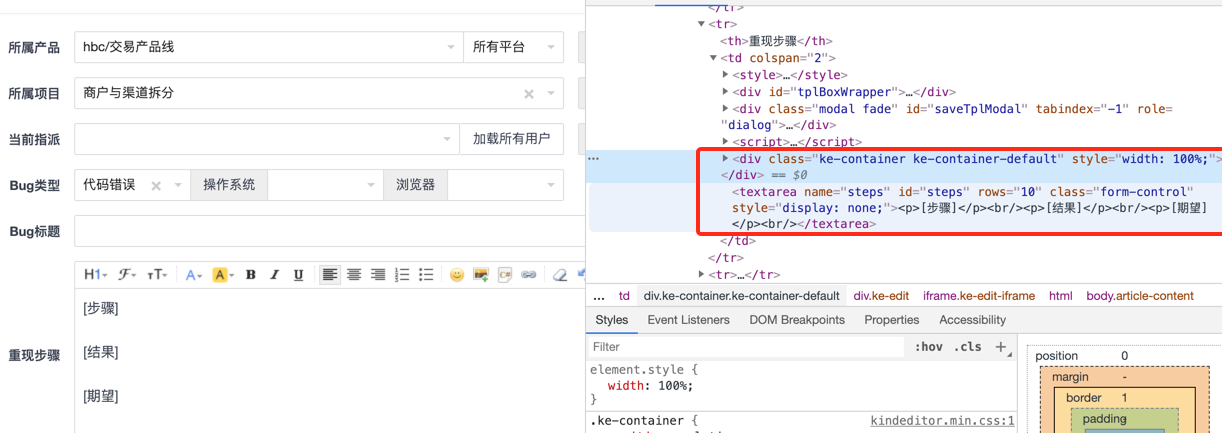The image size is (1222, 433).
Task: Insert an image into the editor
Action: [481, 275]
